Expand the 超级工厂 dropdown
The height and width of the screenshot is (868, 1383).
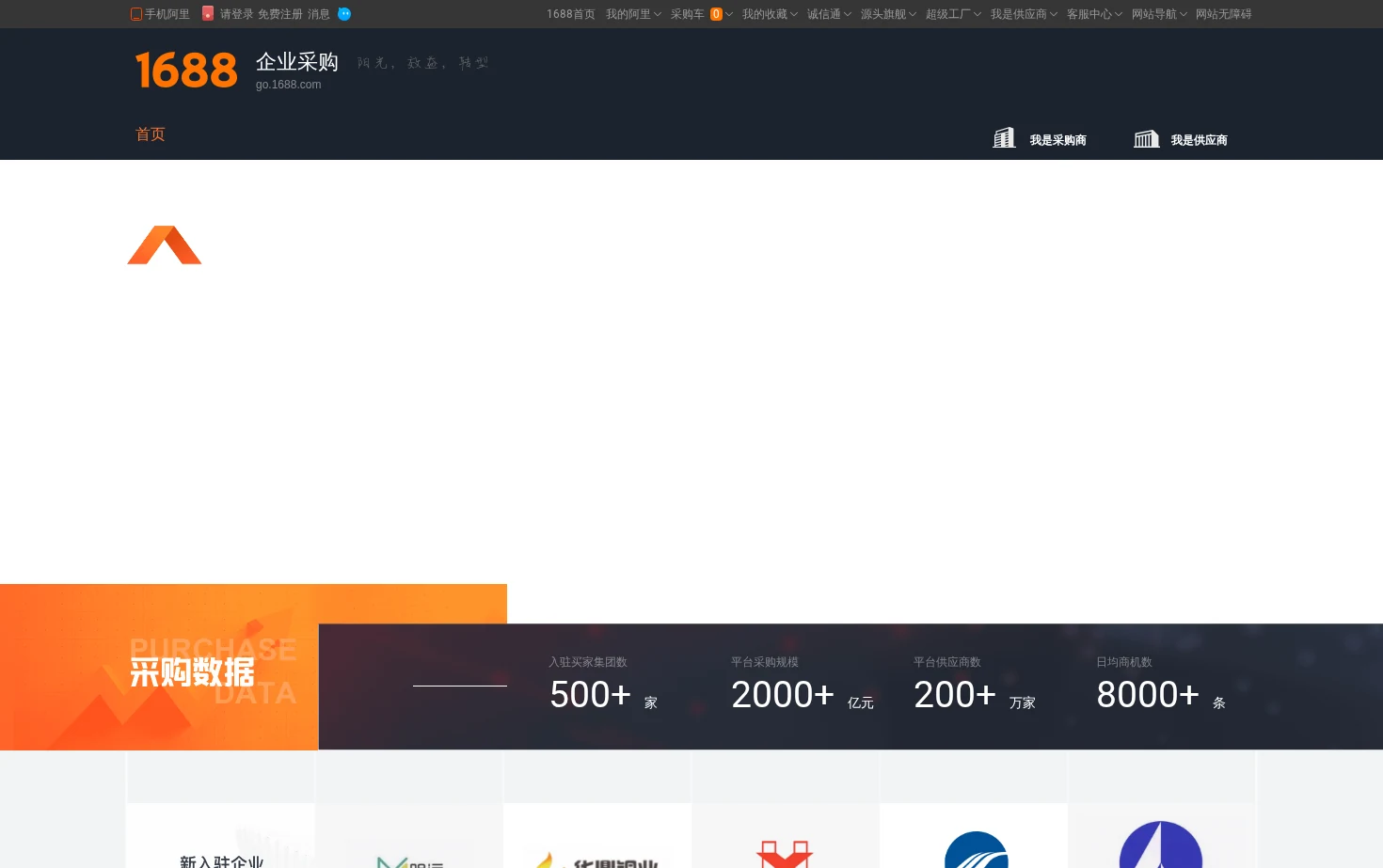(953, 14)
